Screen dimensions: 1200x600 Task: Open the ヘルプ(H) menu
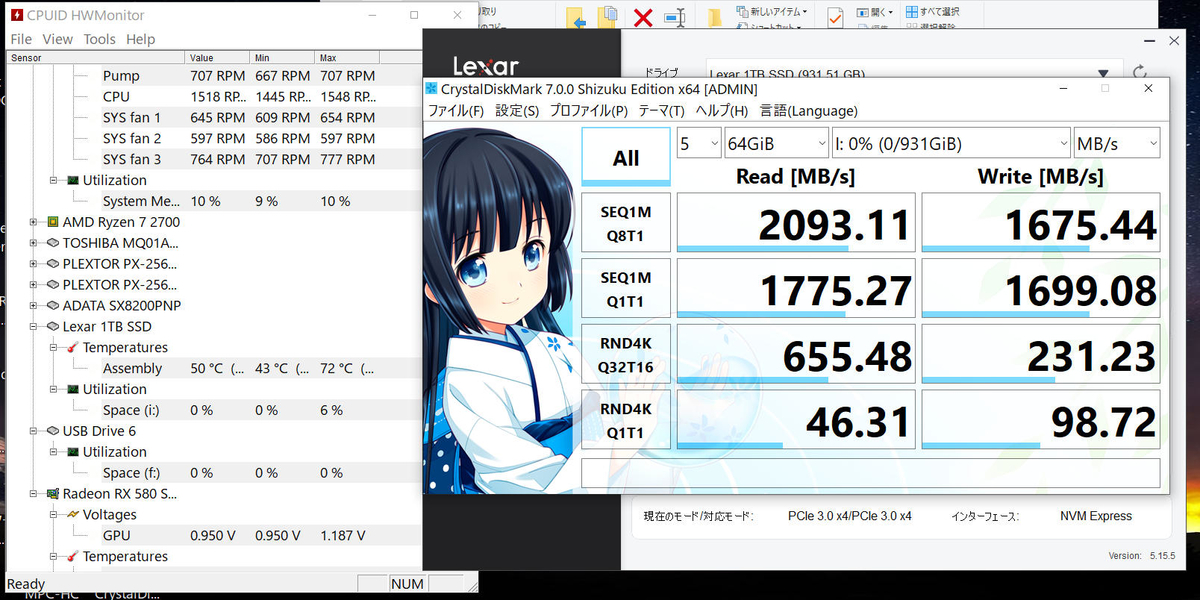point(721,111)
